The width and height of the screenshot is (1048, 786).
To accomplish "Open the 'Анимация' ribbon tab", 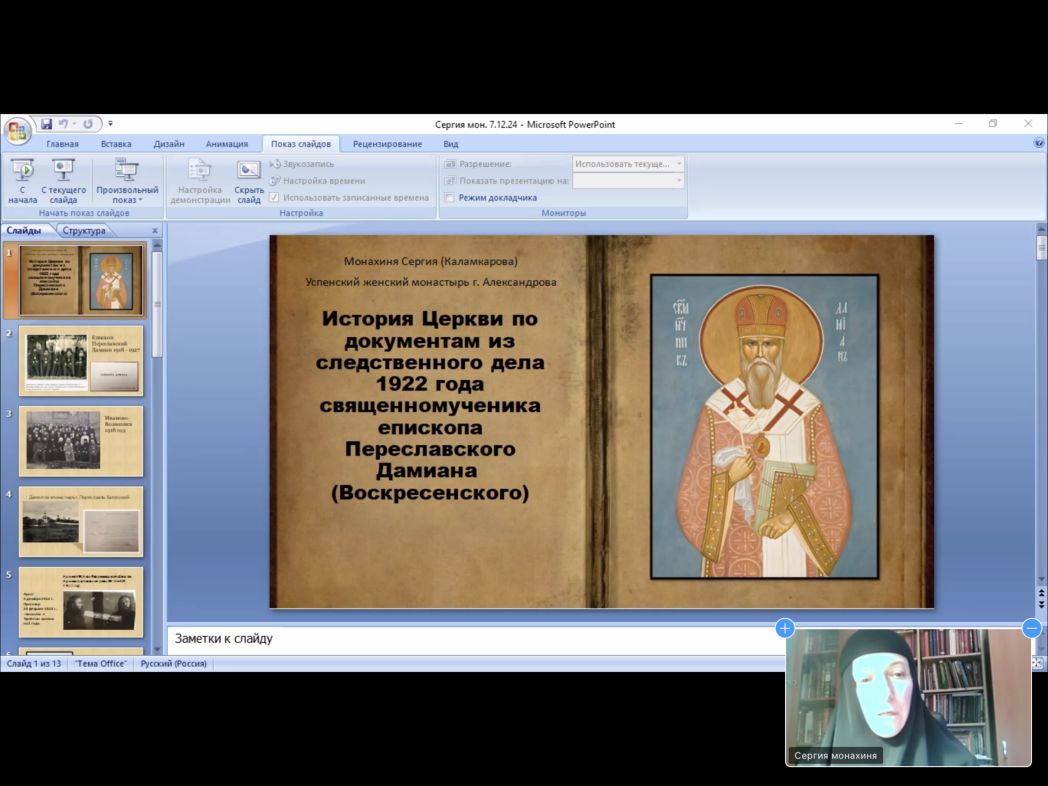I will coord(227,144).
